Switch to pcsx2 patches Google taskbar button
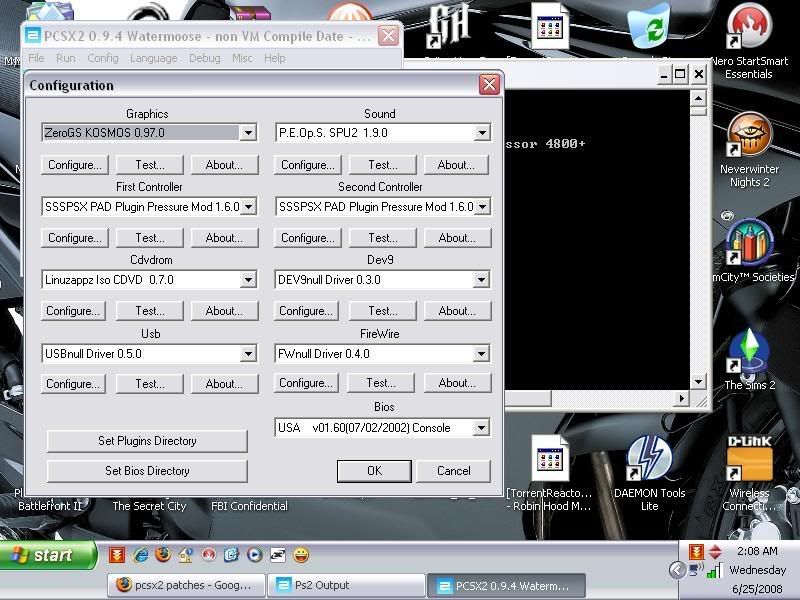The height and width of the screenshot is (600, 800). point(186,585)
